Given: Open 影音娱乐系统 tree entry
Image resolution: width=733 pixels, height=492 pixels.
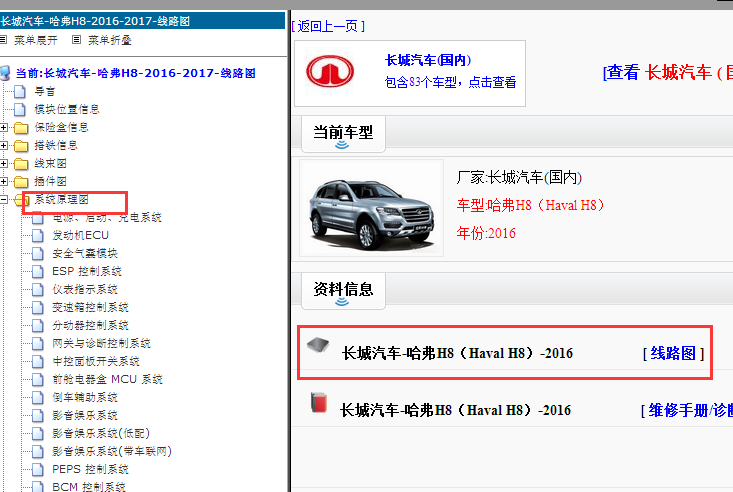Looking at the screenshot, I should coord(85,415).
